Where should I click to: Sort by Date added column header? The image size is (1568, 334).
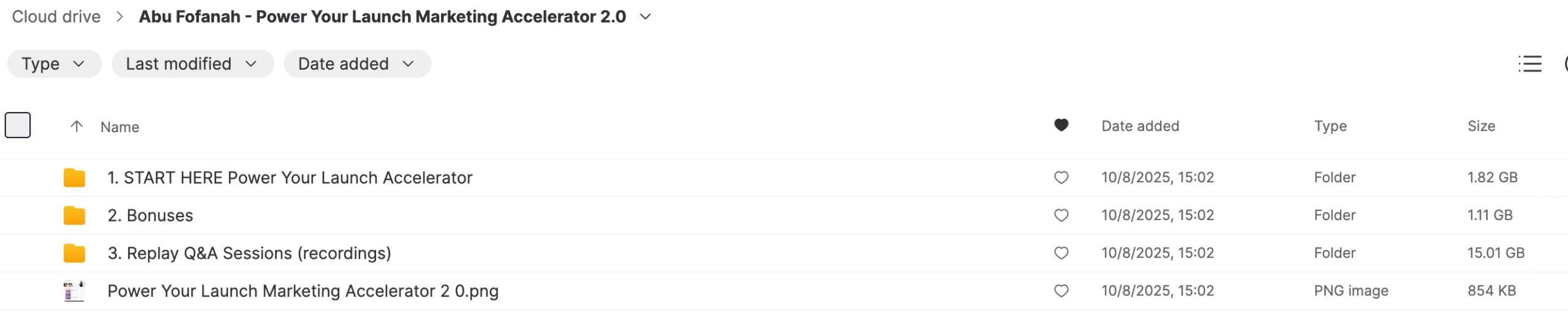pos(1140,126)
